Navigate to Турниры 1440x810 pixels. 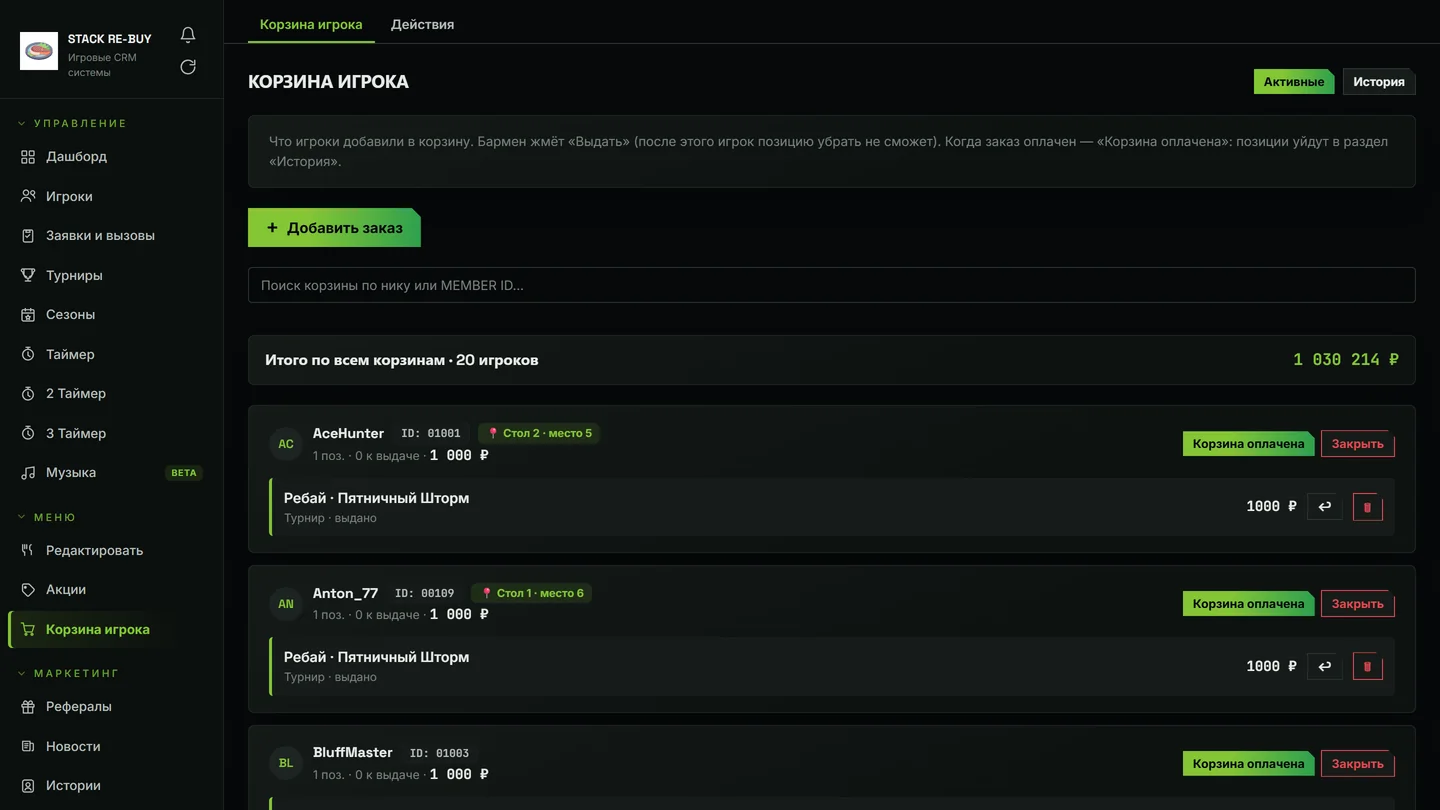point(111,275)
